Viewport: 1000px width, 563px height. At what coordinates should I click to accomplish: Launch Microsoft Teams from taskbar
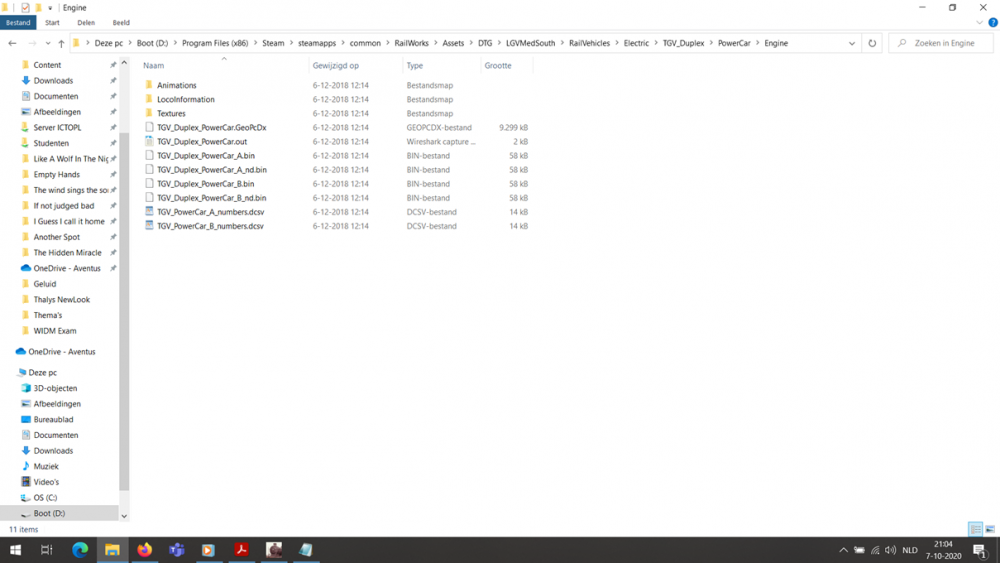click(177, 550)
